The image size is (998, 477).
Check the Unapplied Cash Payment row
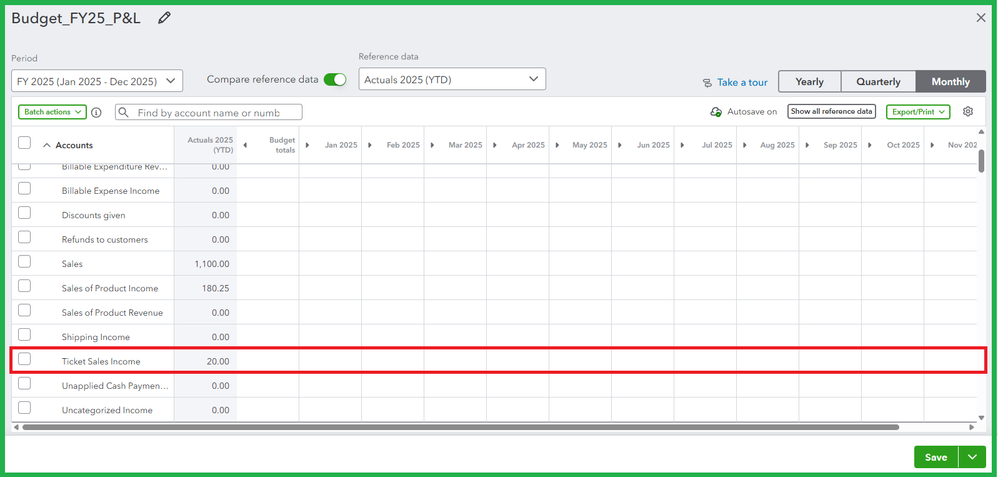[24, 383]
